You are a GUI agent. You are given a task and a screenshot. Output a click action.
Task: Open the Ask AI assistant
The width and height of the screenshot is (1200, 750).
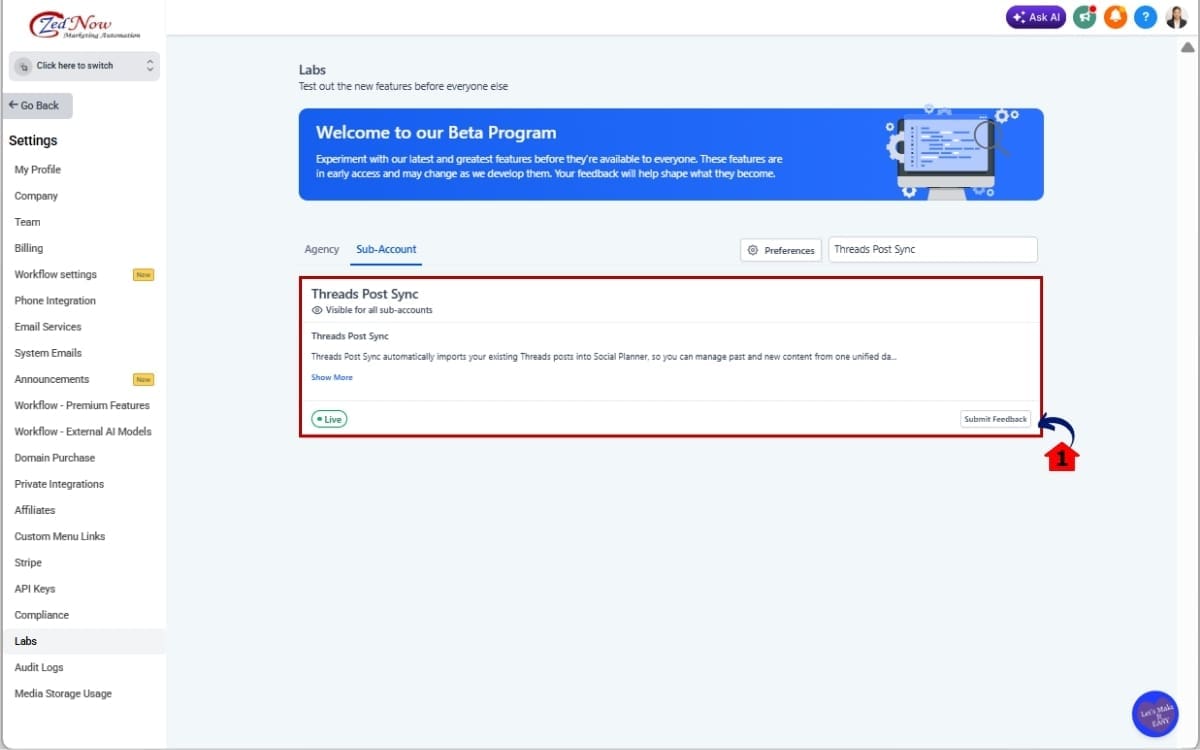pos(1036,17)
